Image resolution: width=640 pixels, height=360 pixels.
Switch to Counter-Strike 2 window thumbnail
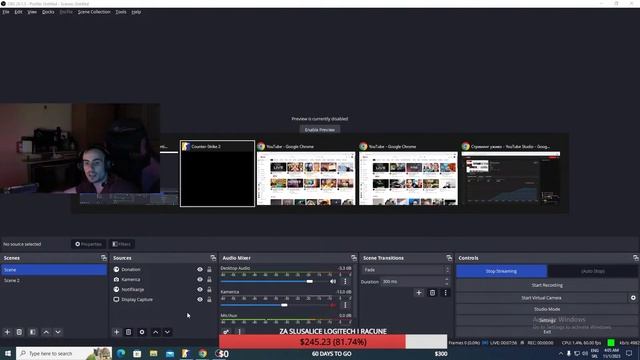[x=218, y=173]
